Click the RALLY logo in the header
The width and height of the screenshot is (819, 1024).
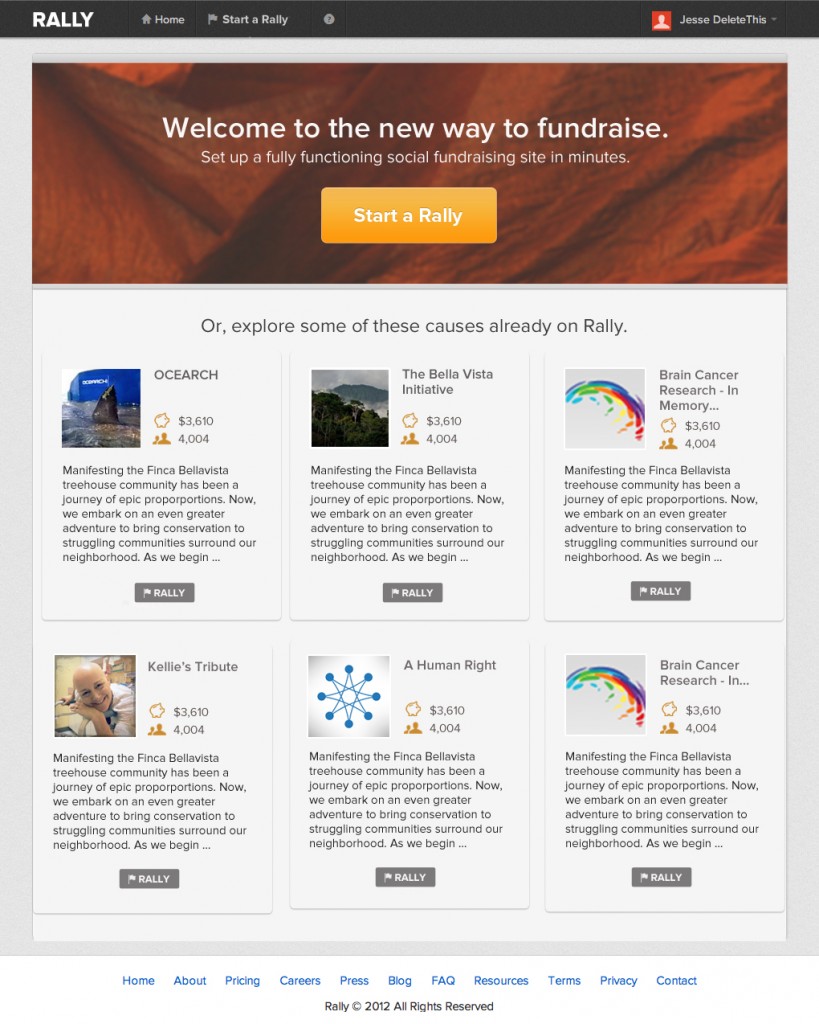[63, 20]
